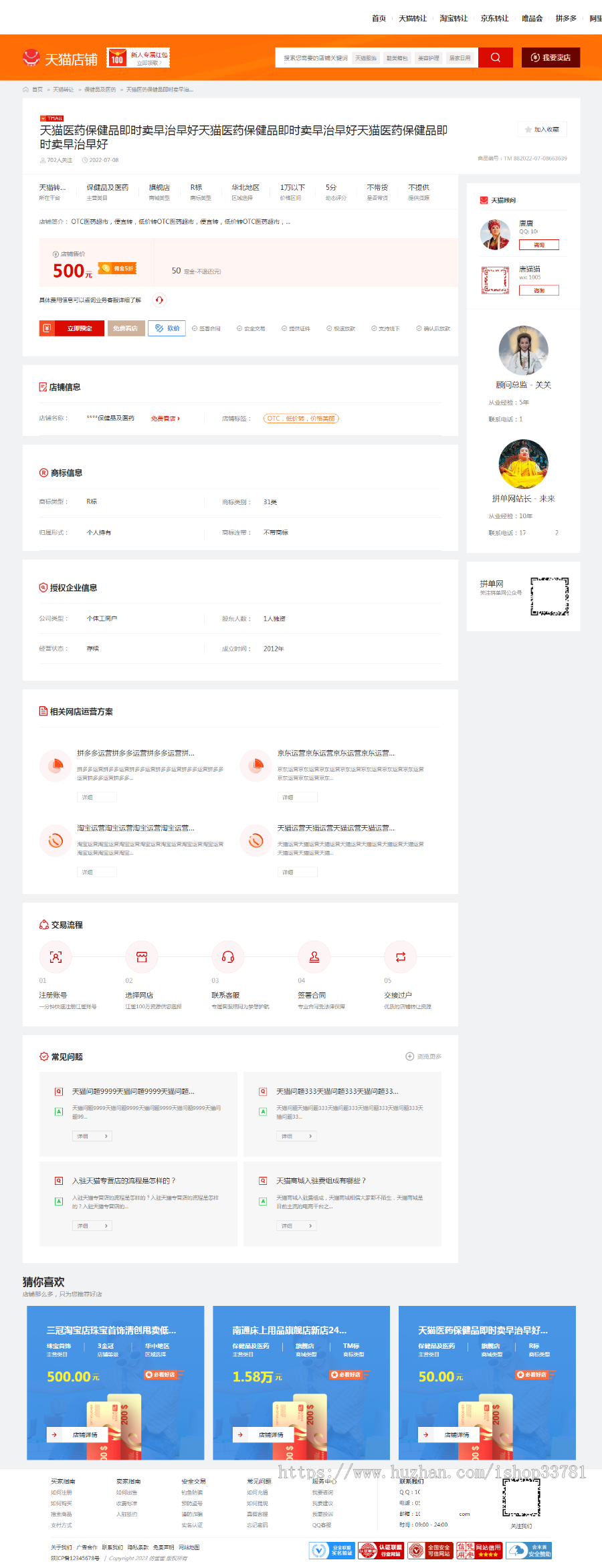Image resolution: width=602 pixels, height=1568 pixels.
Task: Click the 签署合同 stamp step icon
Action: click(314, 957)
